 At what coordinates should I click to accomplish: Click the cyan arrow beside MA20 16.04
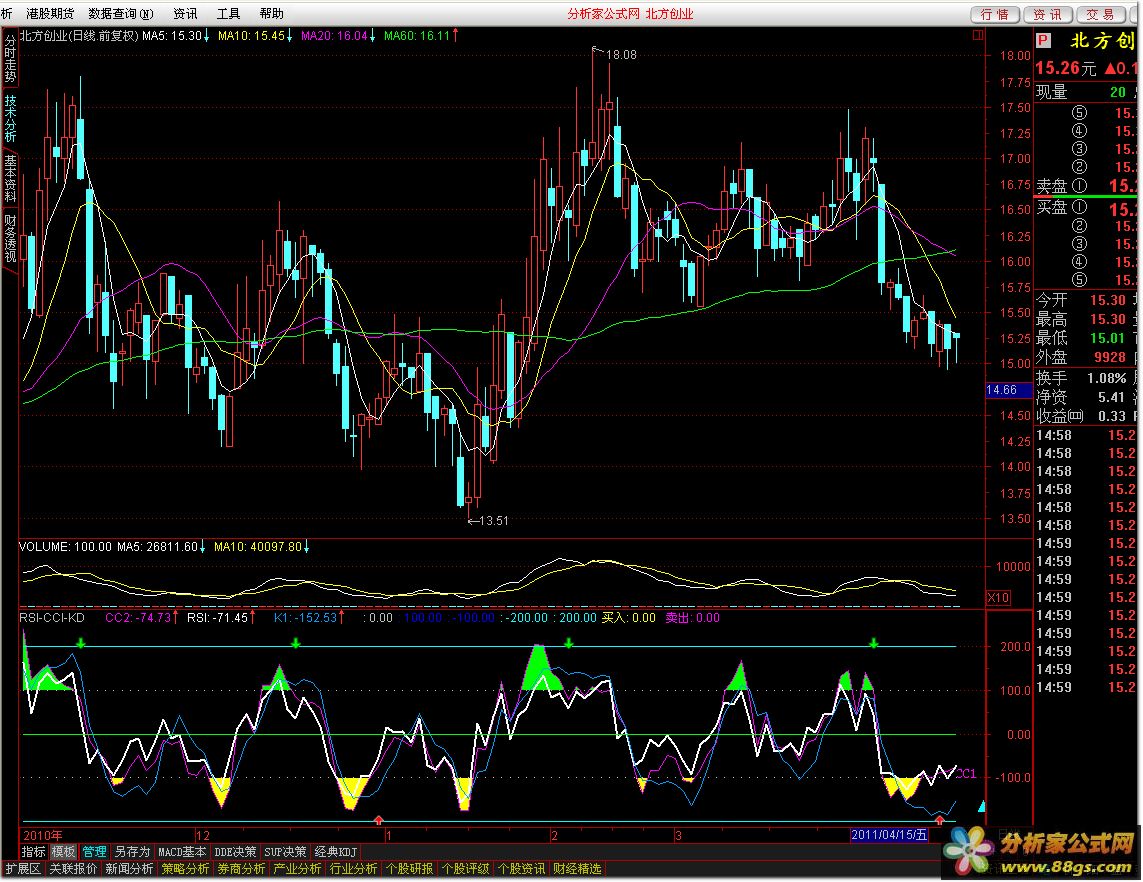point(372,36)
